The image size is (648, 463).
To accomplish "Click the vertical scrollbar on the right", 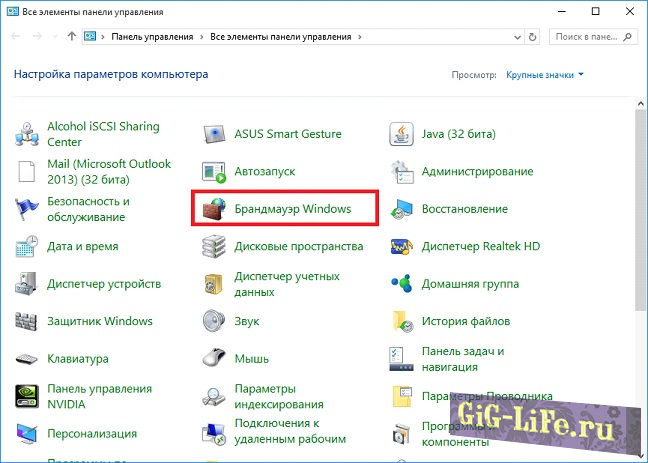I will click(x=639, y=200).
